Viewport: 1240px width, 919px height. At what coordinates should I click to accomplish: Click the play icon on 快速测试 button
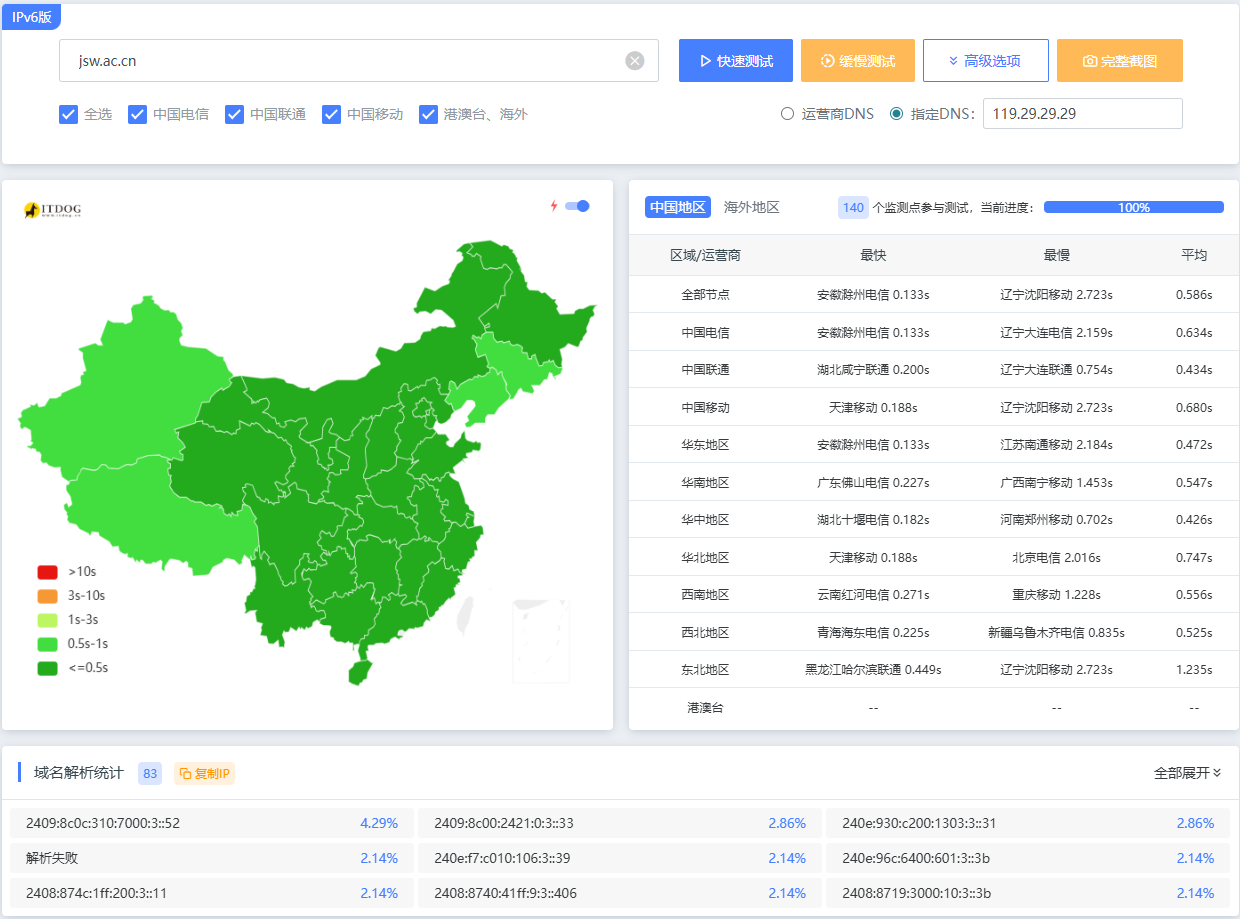click(x=706, y=60)
